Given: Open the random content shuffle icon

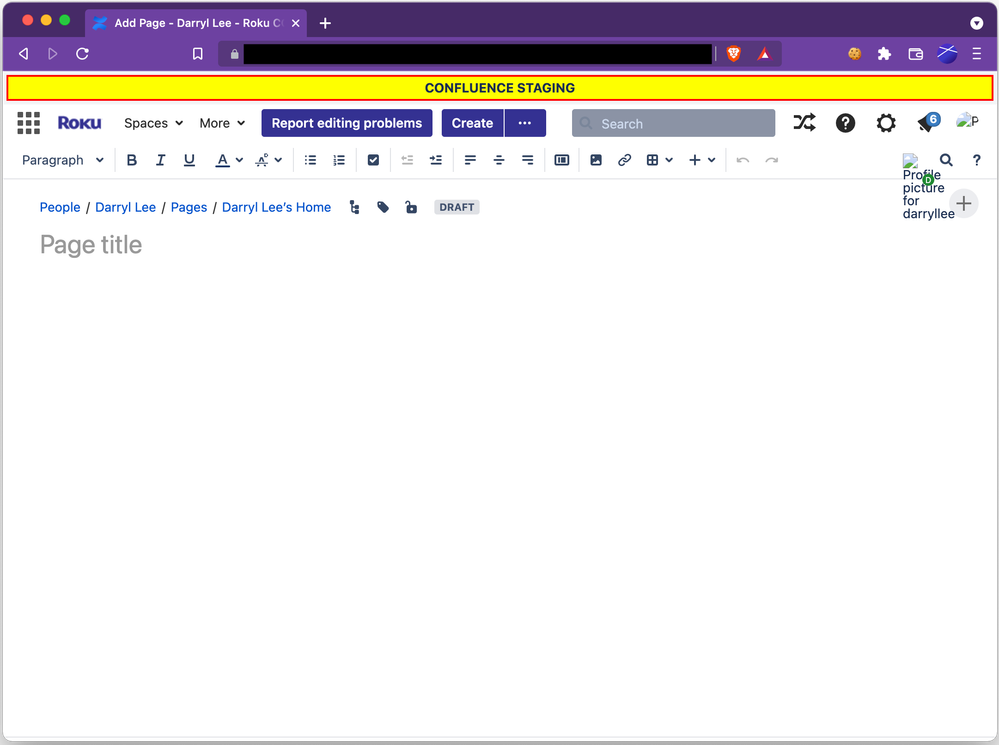Looking at the screenshot, I should (804, 122).
